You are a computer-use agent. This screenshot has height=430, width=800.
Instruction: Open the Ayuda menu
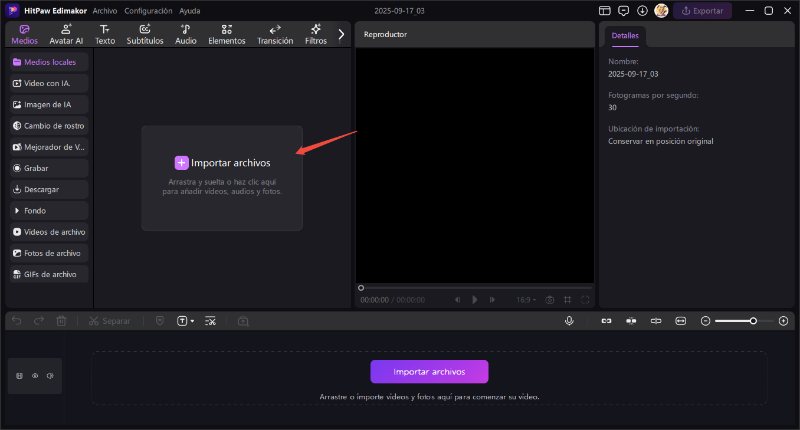click(x=190, y=11)
